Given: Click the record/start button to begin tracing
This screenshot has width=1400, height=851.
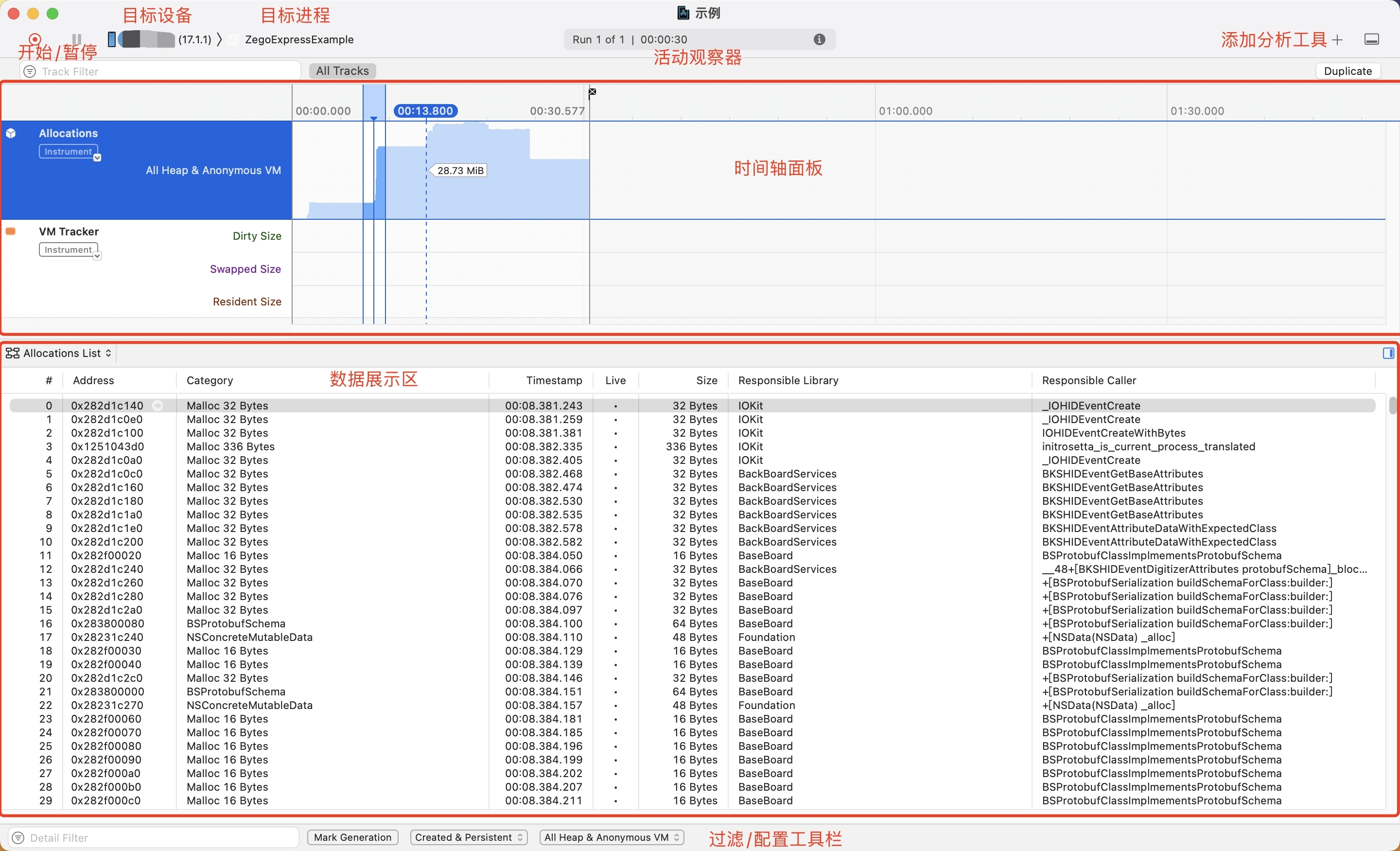Looking at the screenshot, I should (x=34, y=40).
